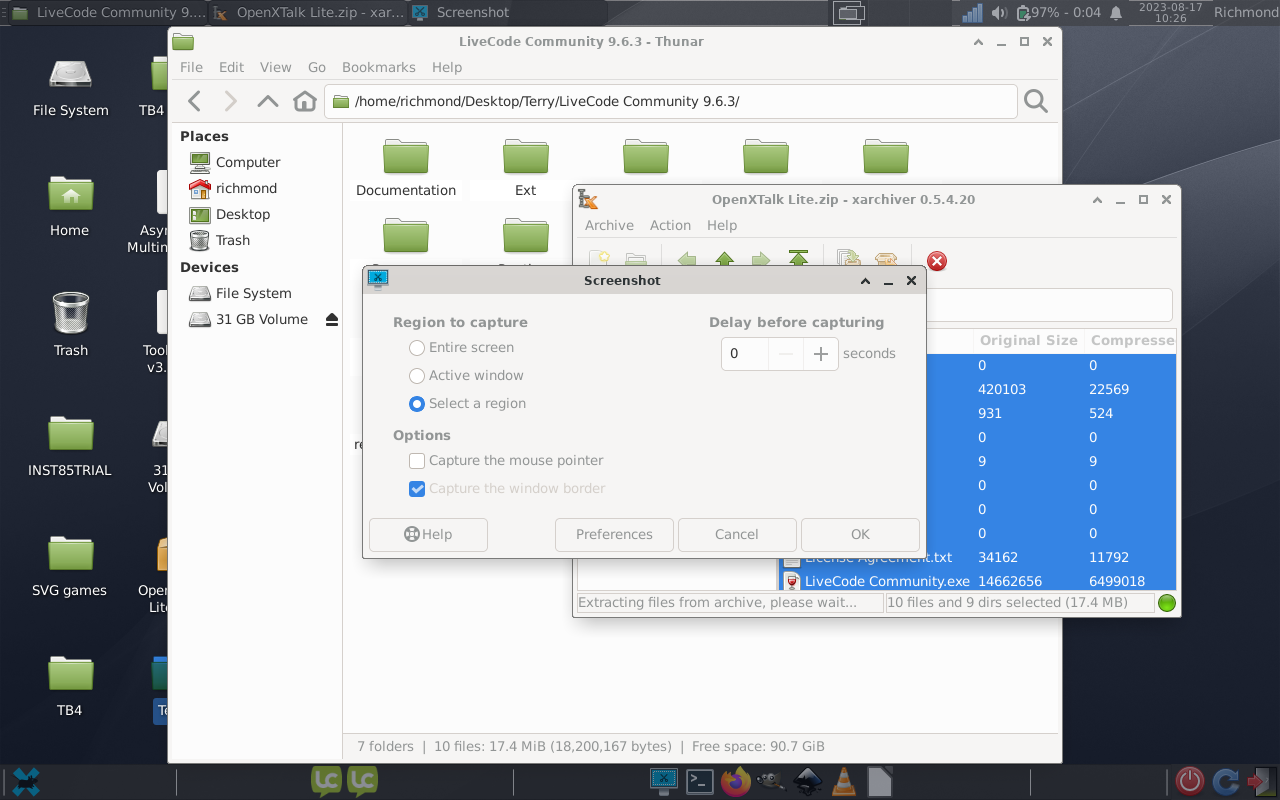Open xarchiver Archive menu
This screenshot has width=1280, height=800.
click(x=609, y=225)
